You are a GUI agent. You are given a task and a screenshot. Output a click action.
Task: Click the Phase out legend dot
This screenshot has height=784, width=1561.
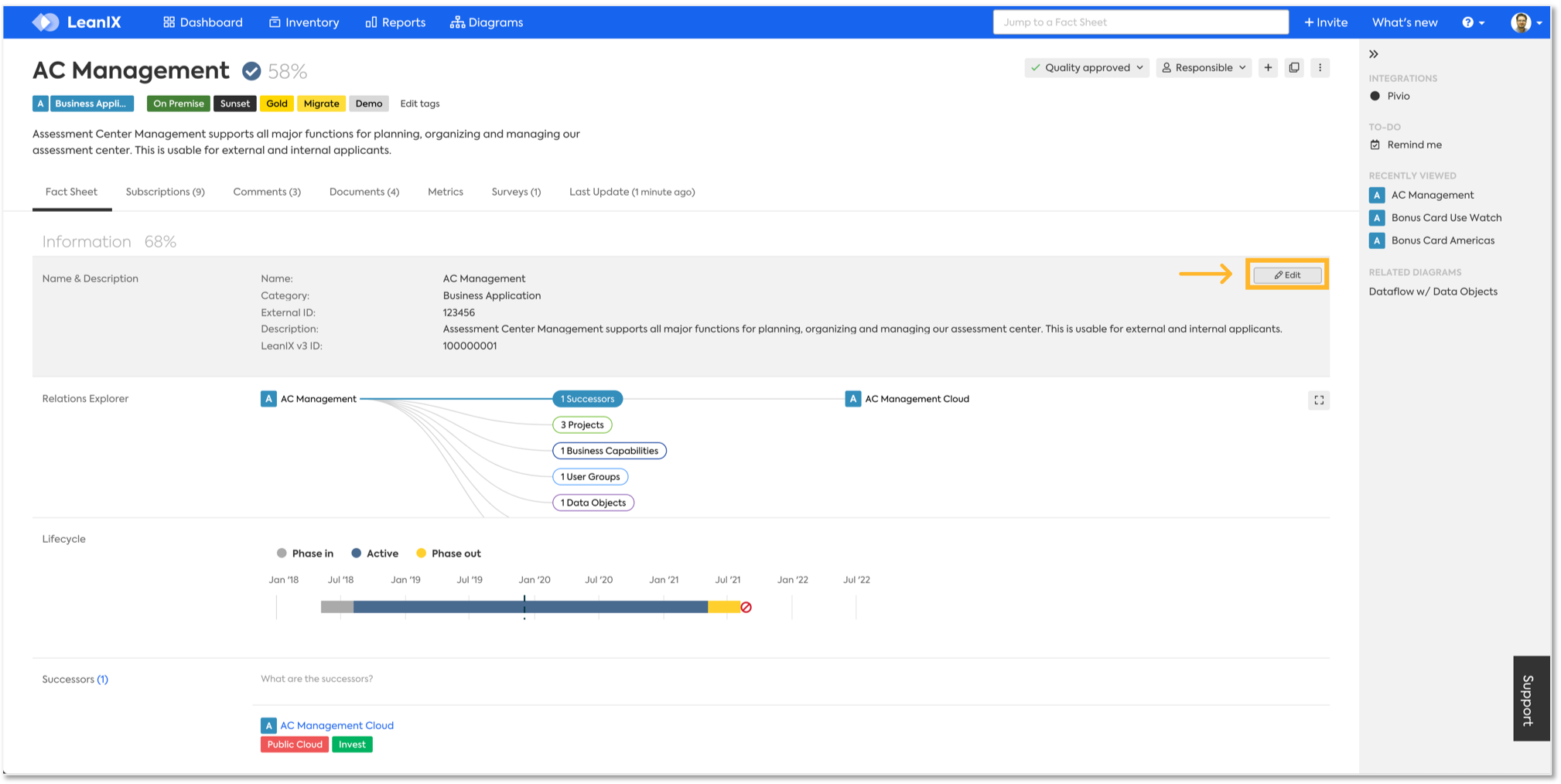[x=422, y=553]
